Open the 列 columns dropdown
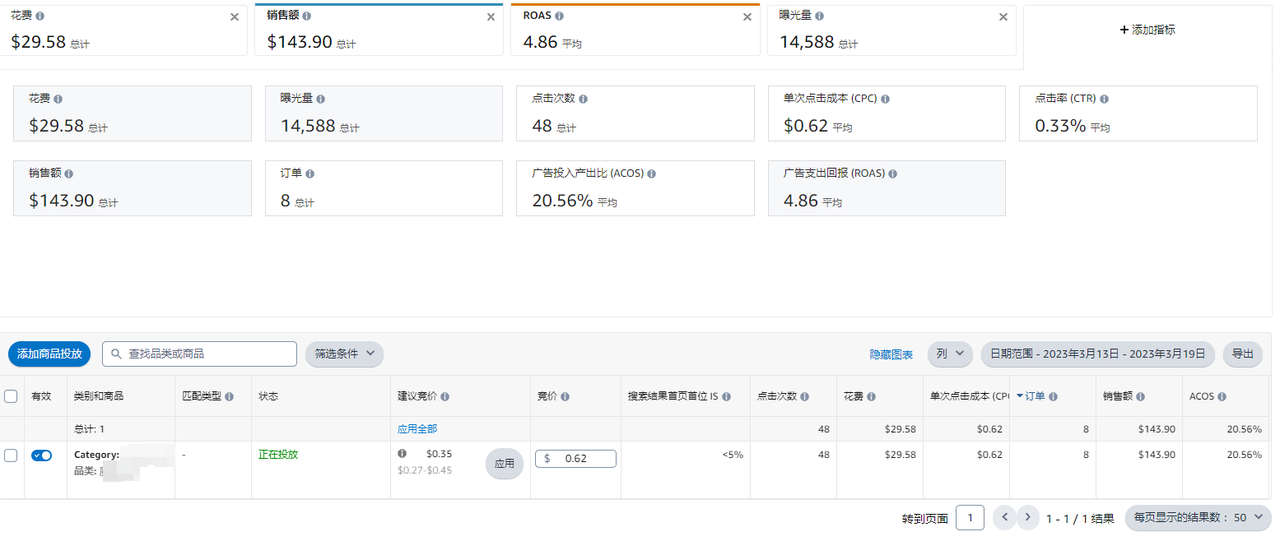Viewport: 1280px width, 541px height. [950, 354]
